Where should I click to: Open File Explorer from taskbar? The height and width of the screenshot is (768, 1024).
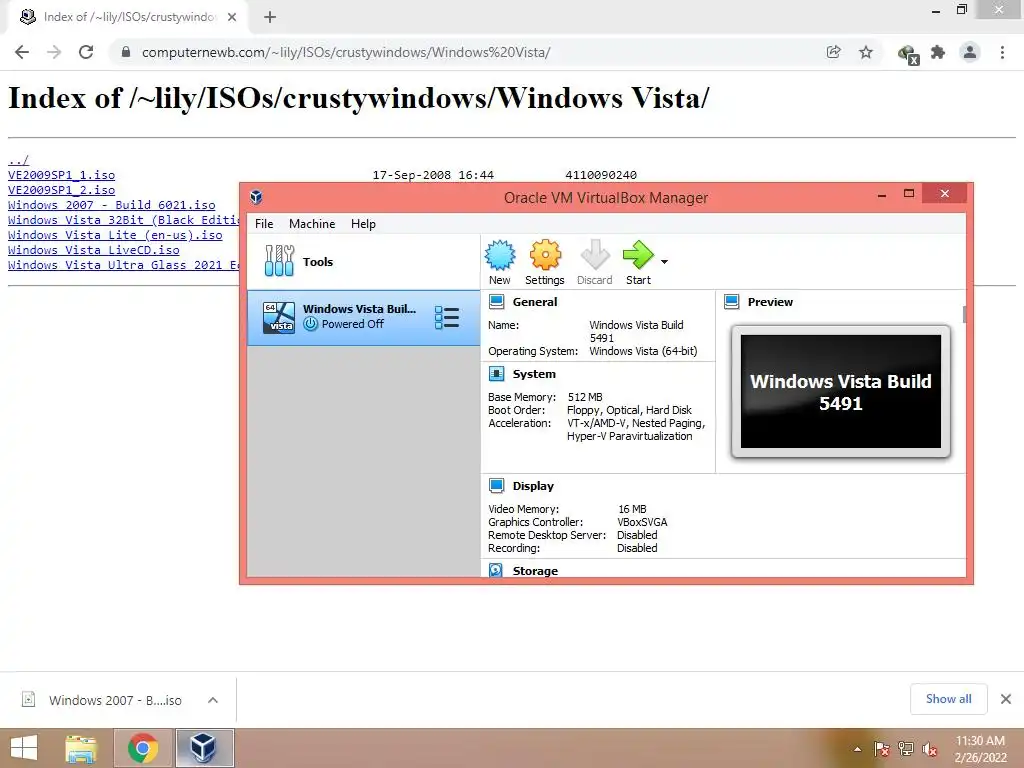(x=81, y=748)
